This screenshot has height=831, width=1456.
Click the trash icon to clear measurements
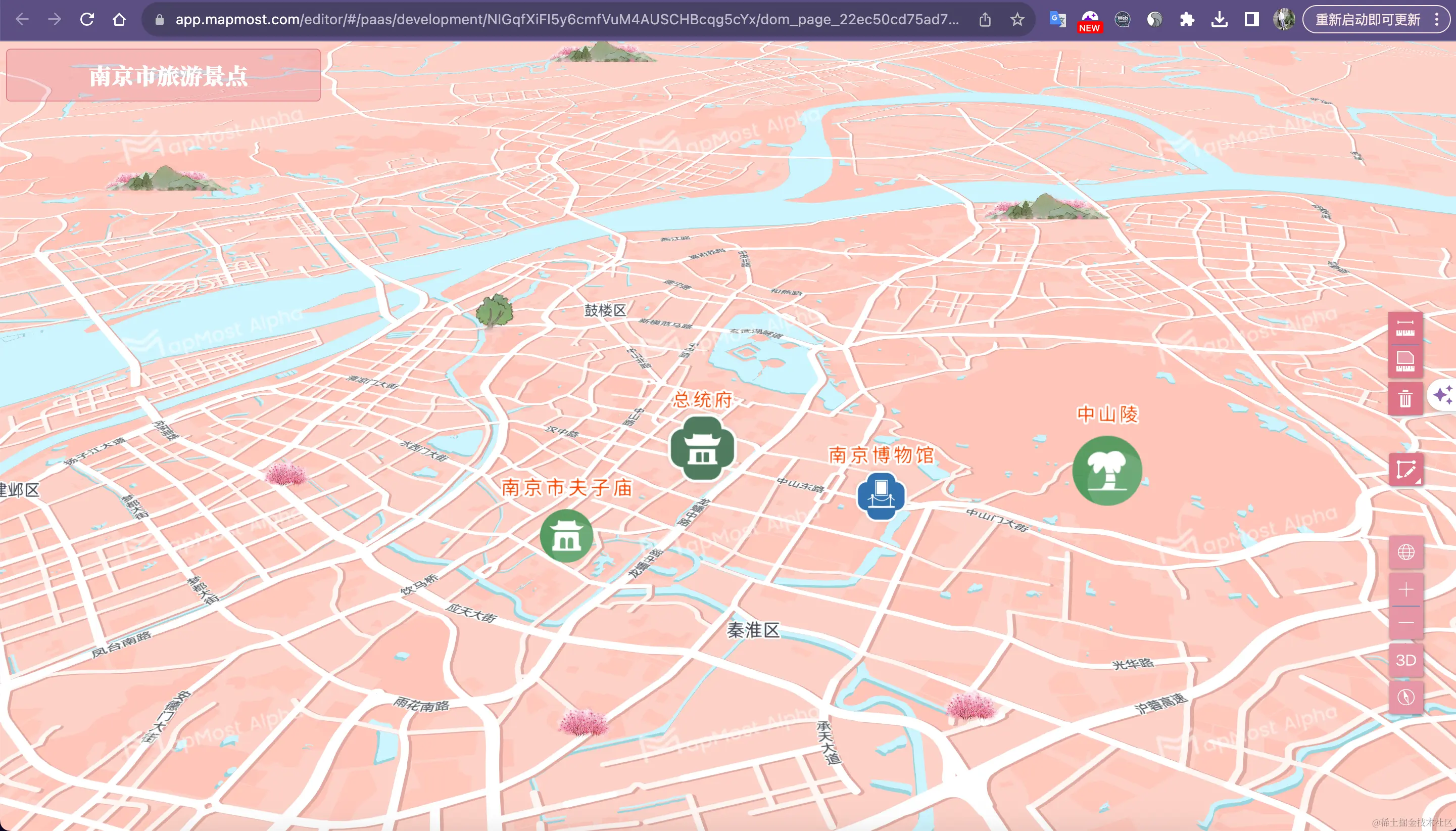pyautogui.click(x=1405, y=398)
